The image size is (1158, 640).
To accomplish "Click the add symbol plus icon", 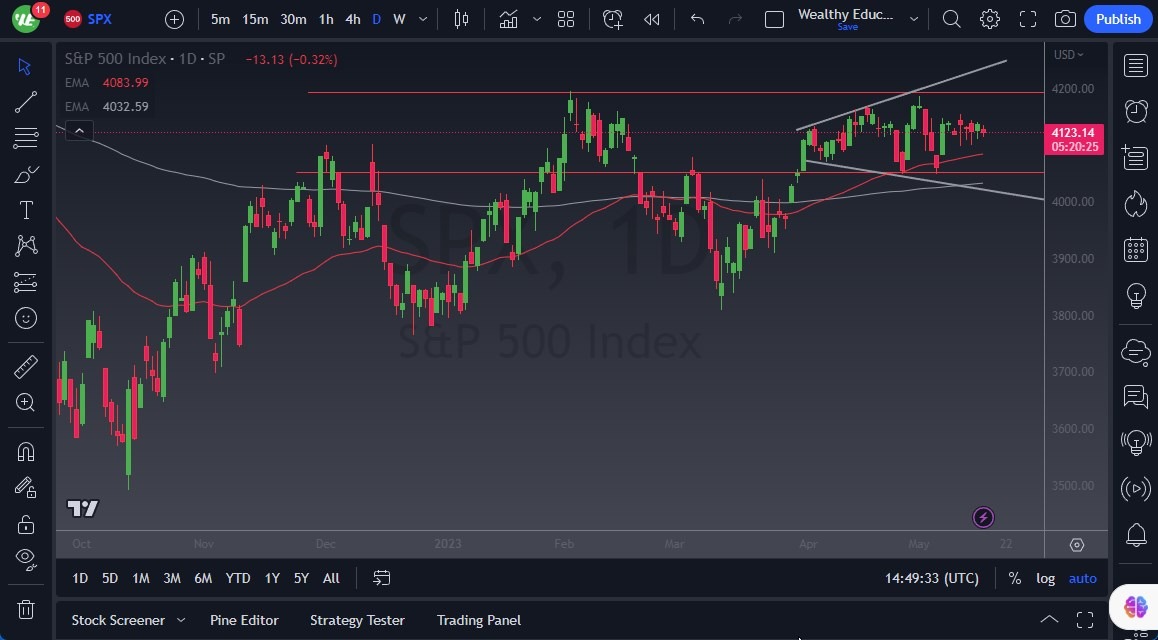I will coord(174,19).
